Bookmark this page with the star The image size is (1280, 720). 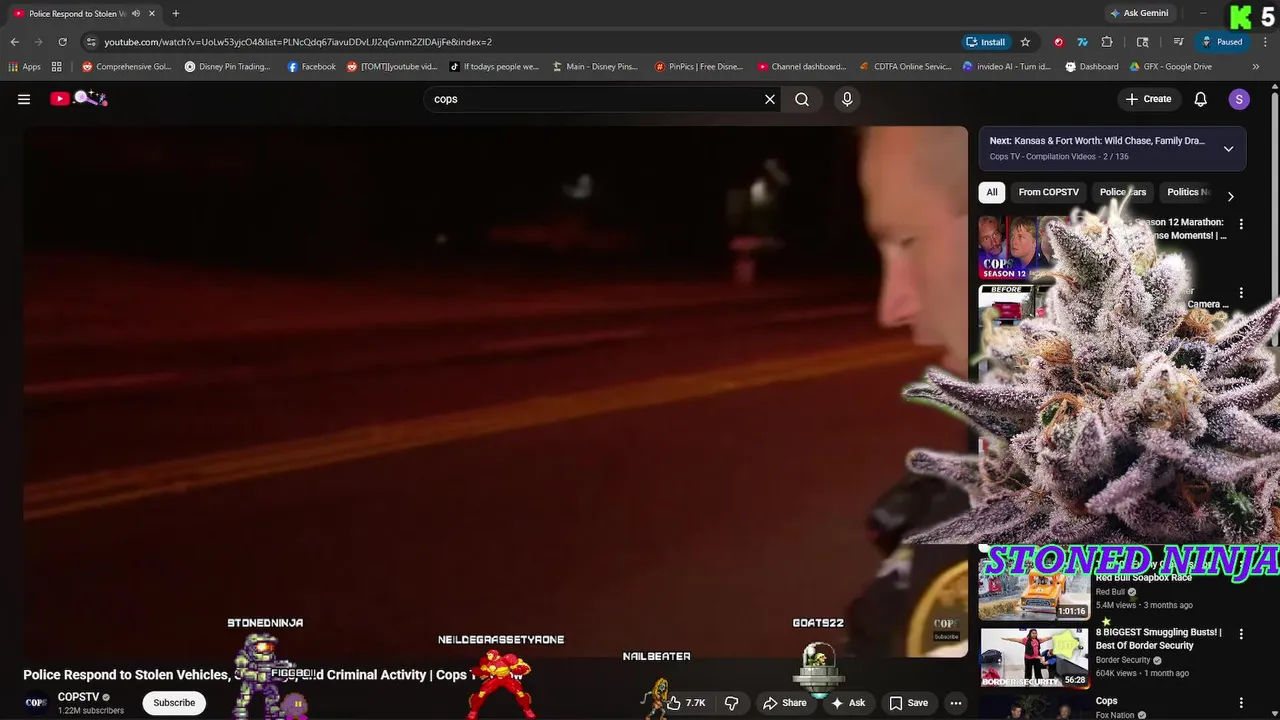(1025, 42)
